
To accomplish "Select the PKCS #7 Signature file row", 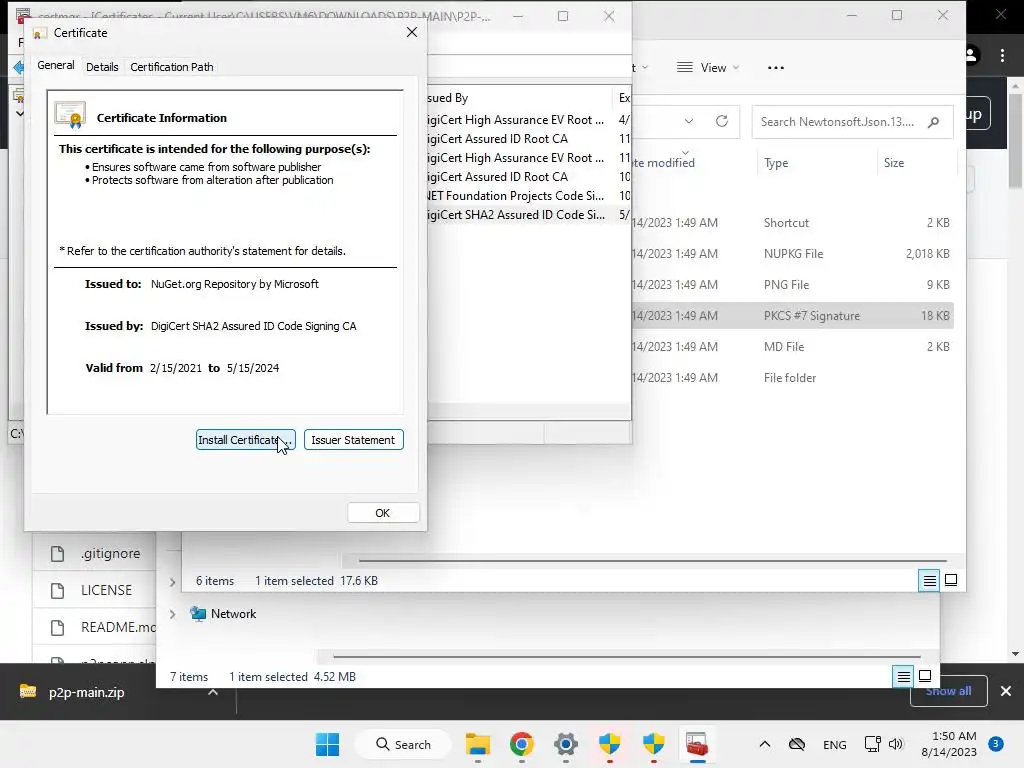I will (792, 315).
